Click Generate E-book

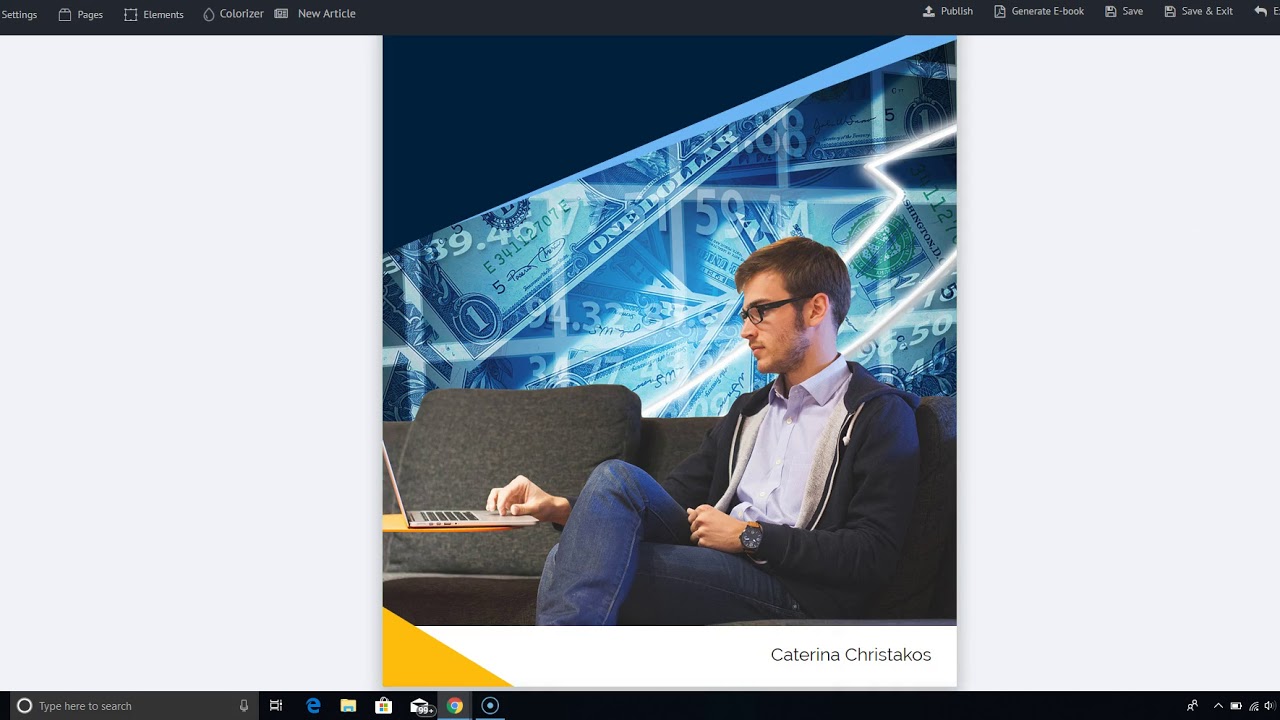pos(1039,11)
